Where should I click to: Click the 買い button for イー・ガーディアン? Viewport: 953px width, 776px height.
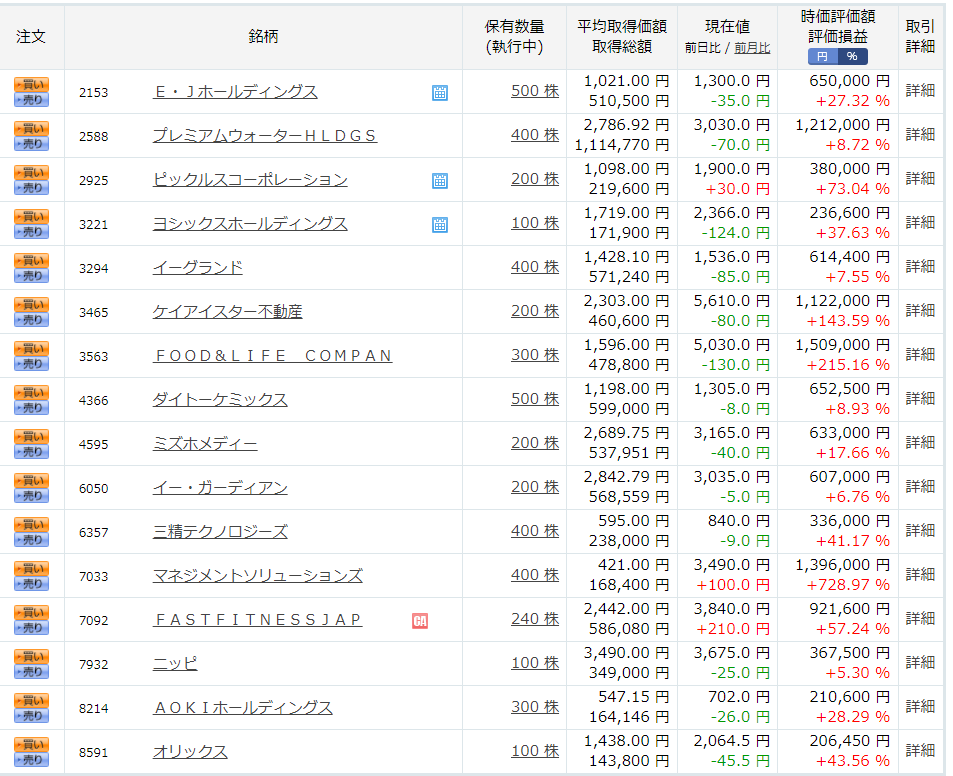click(32, 481)
